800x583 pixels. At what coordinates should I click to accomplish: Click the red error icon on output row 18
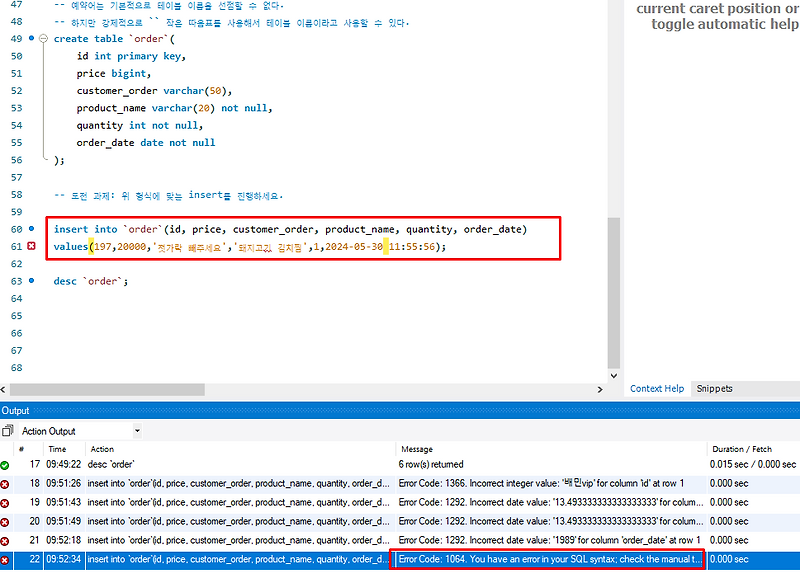[5, 484]
